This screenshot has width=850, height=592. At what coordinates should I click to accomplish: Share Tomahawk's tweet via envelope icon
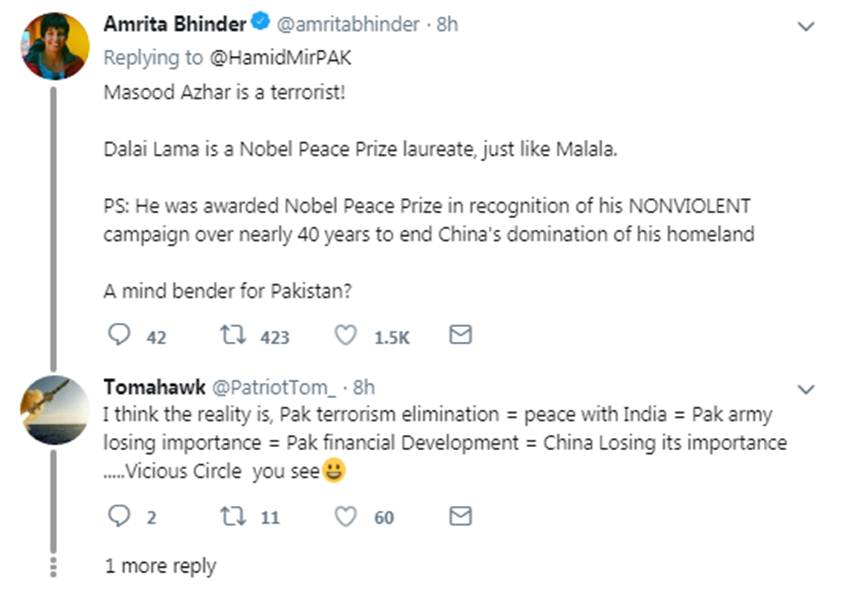460,516
